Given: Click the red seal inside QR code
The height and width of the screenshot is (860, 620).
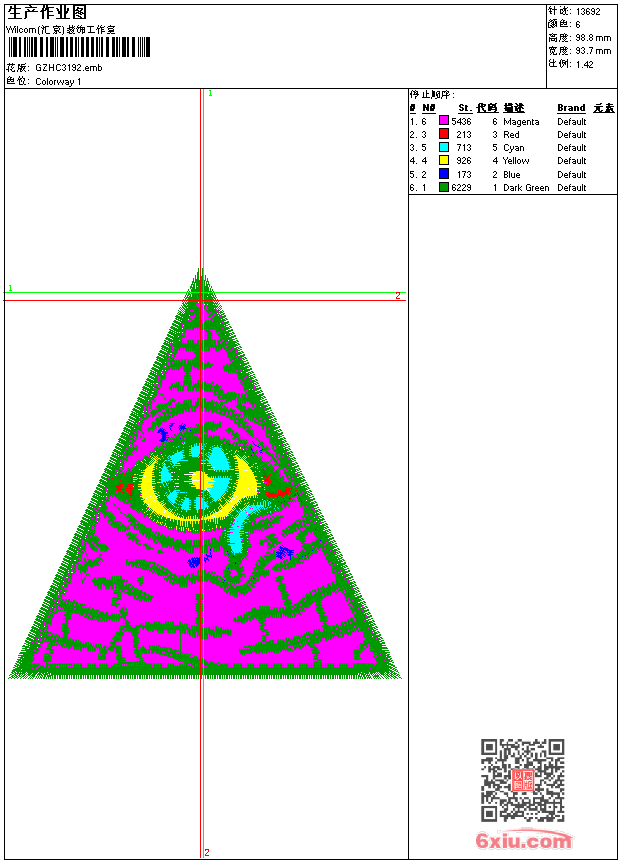Looking at the screenshot, I should tap(523, 780).
